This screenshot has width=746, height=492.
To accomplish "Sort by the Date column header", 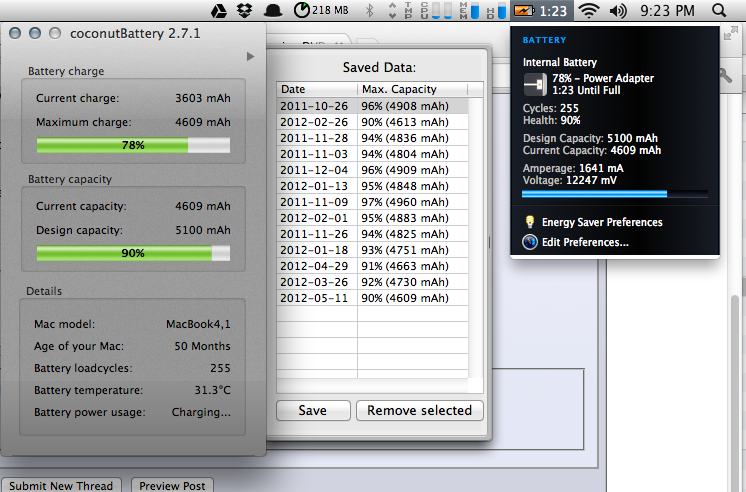I will [317, 89].
